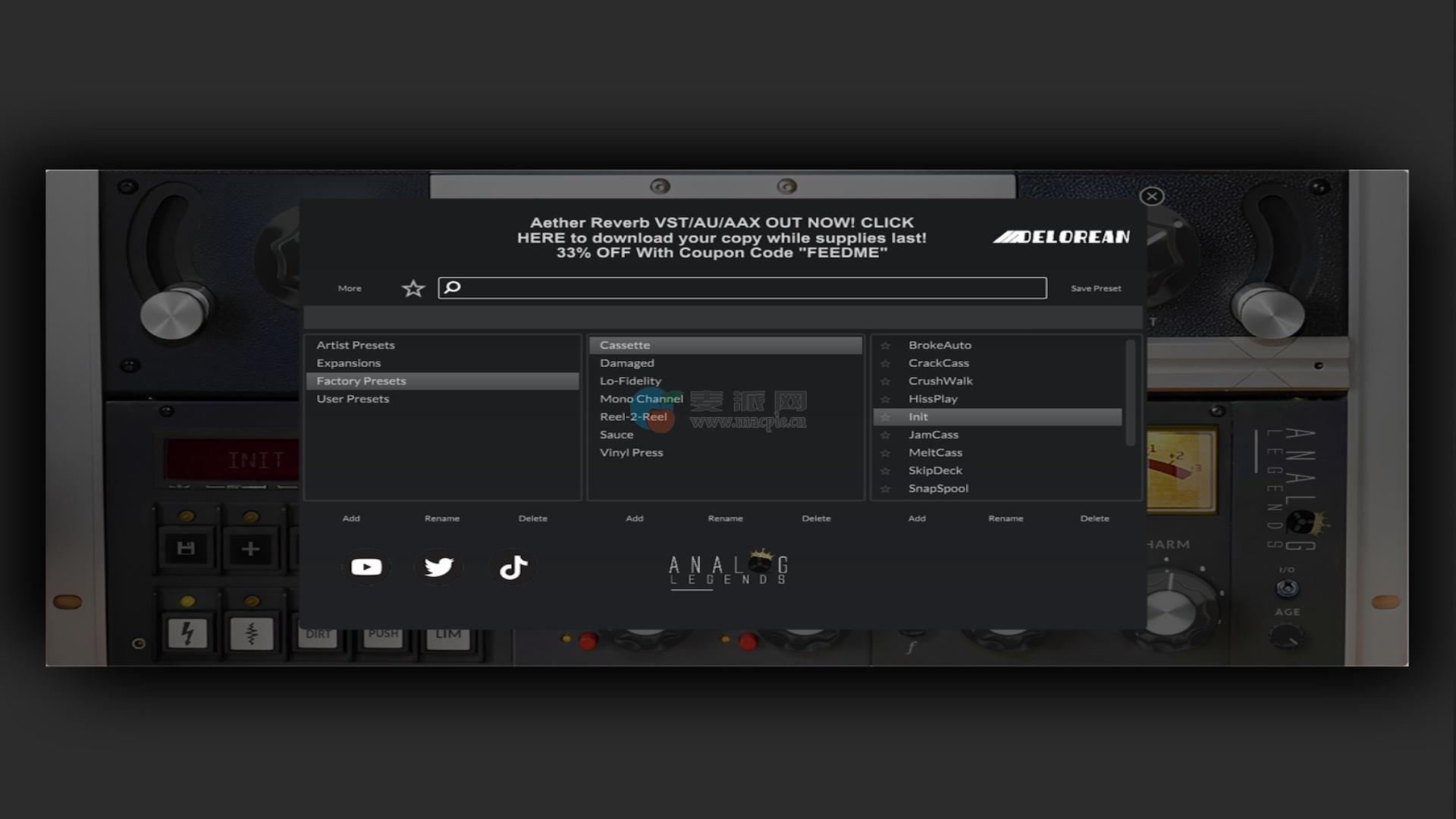Click inside the preset search field
The image size is (1456, 819).
coord(751,288)
